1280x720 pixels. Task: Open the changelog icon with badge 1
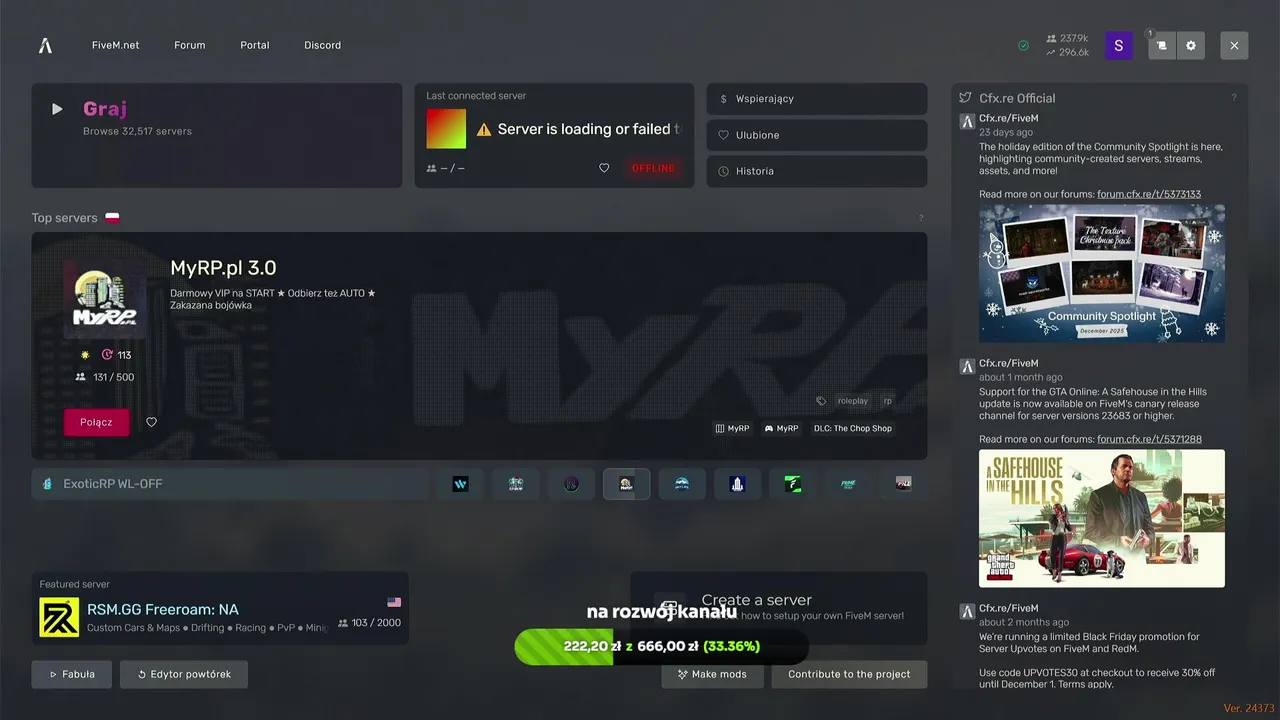click(1162, 45)
